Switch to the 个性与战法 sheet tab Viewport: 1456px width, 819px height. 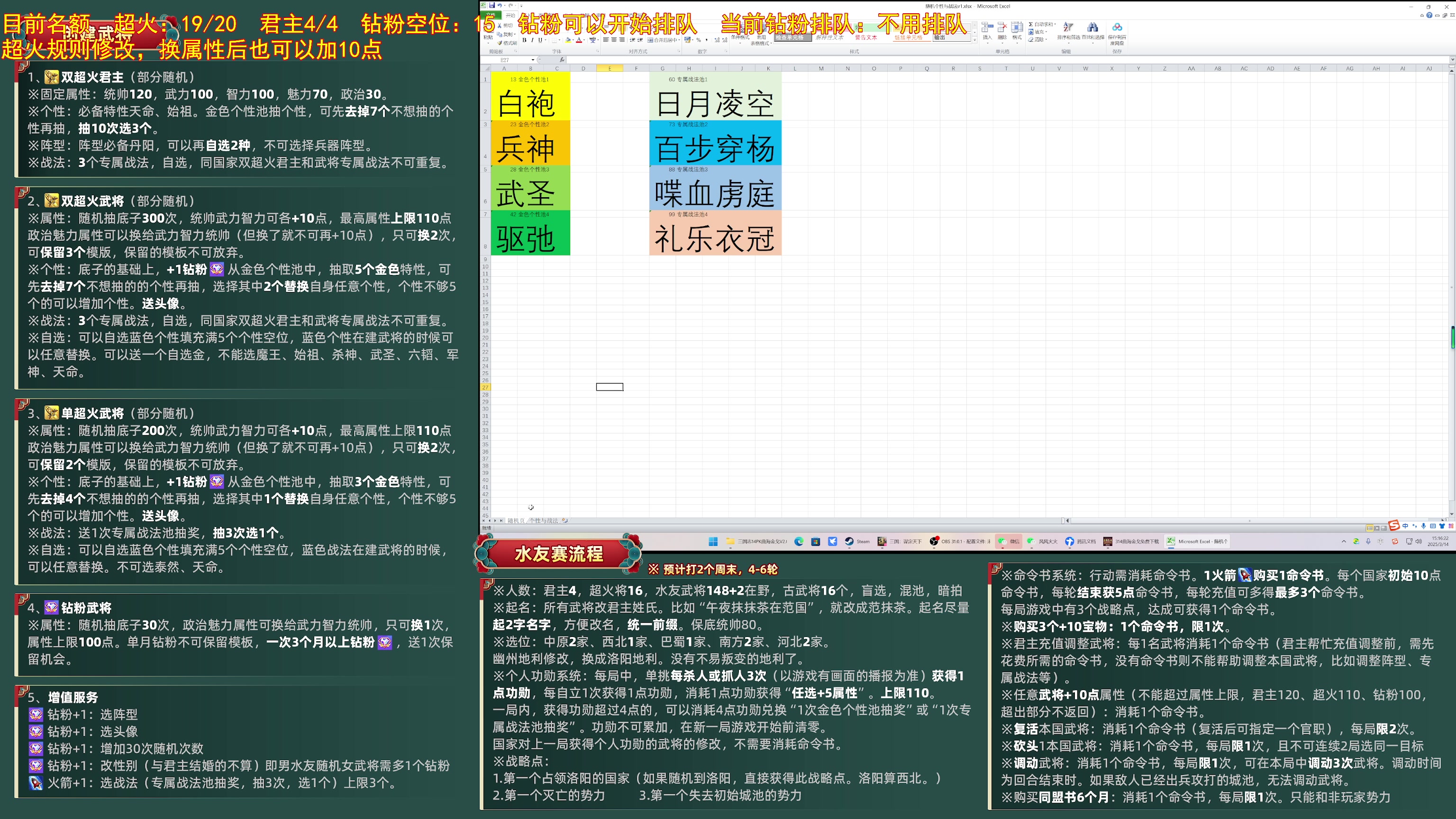point(544,520)
